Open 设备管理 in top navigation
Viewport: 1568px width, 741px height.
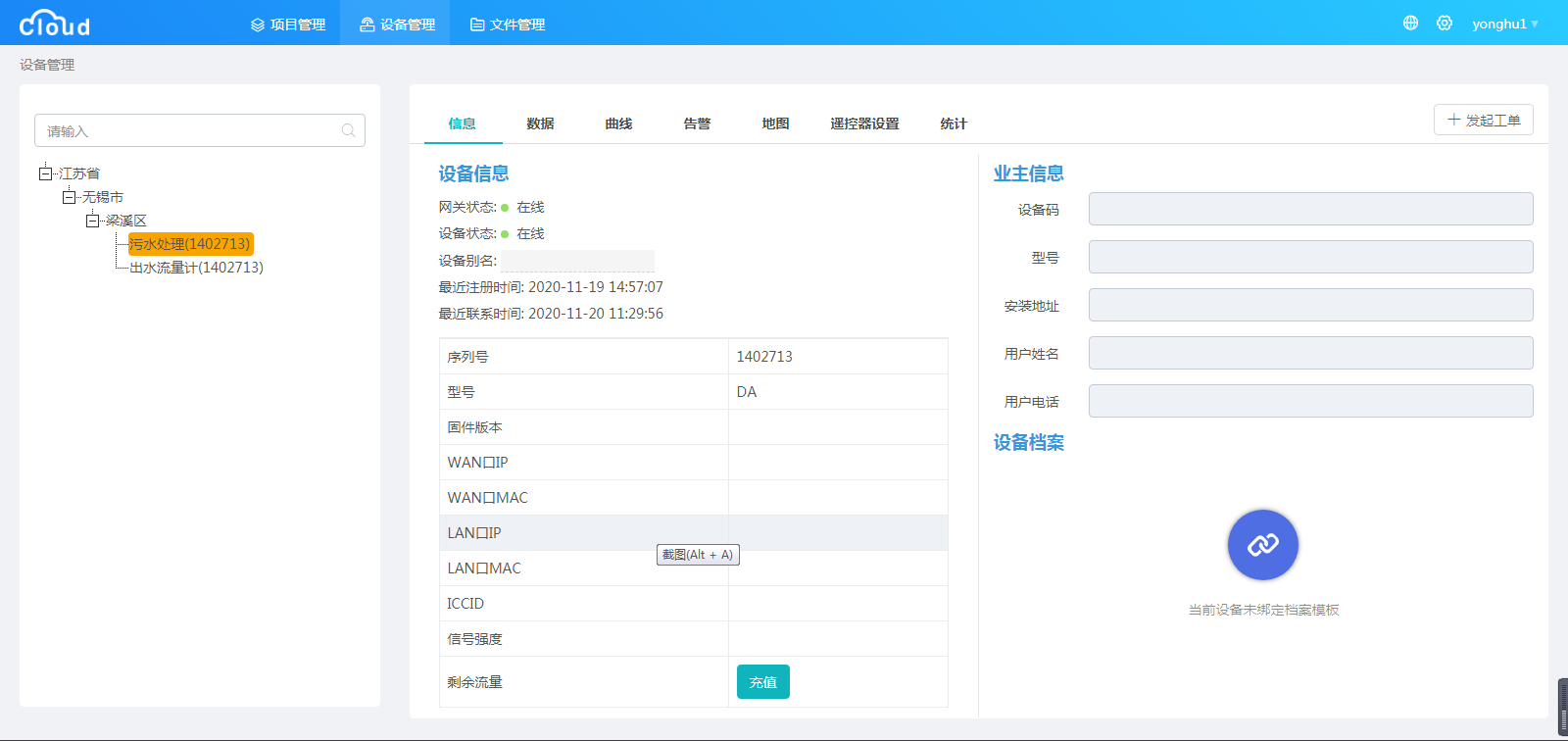pos(397,24)
